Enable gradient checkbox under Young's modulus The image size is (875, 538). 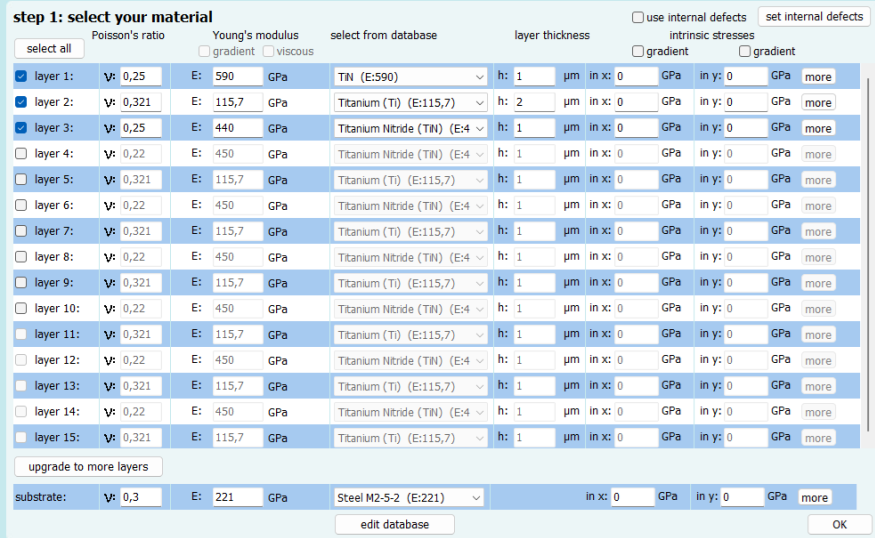(205, 51)
